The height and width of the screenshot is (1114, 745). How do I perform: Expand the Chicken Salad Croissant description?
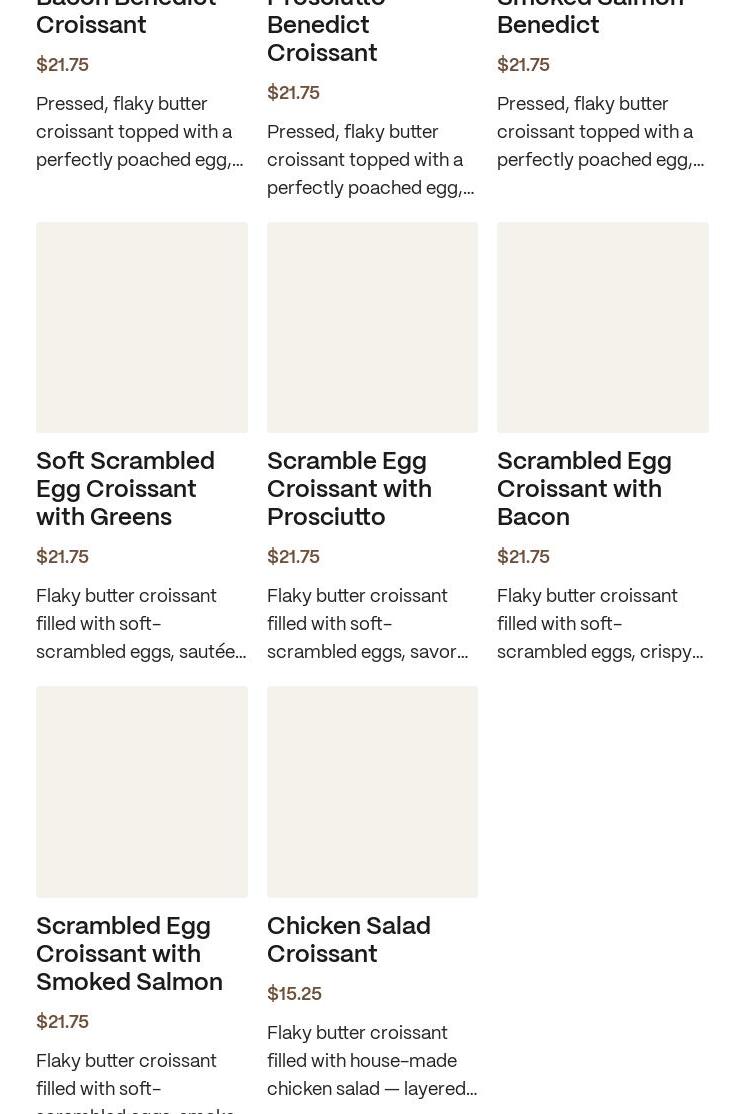(371, 1060)
